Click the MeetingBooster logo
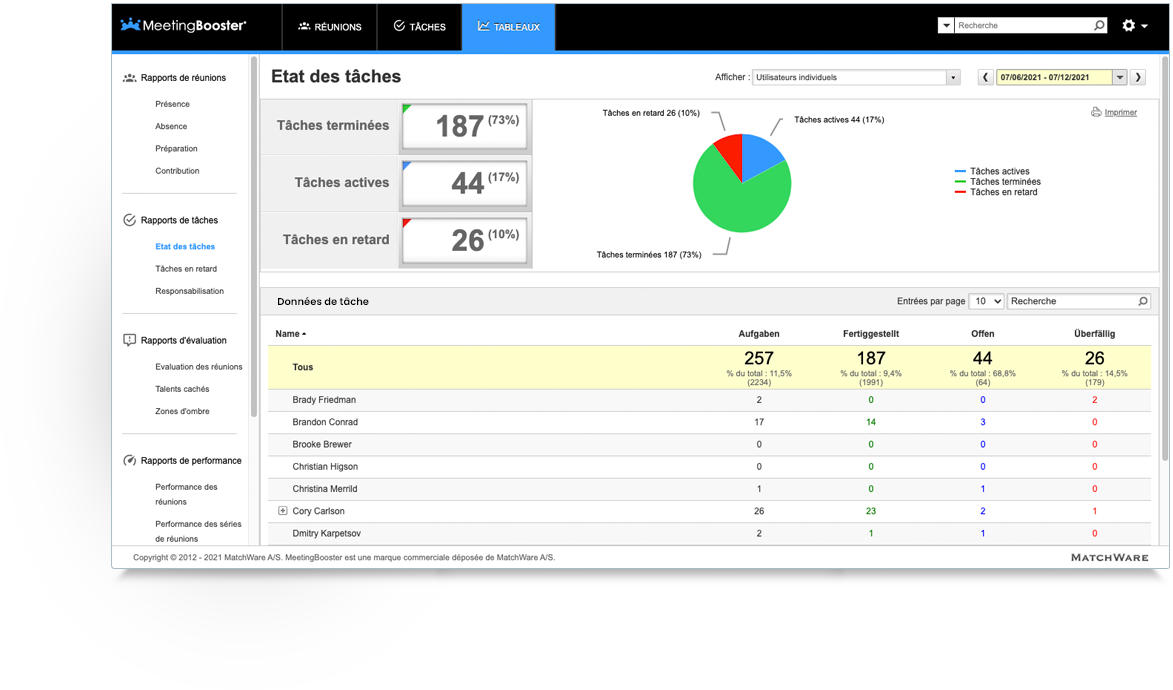The width and height of the screenshot is (1173, 690). click(183, 25)
